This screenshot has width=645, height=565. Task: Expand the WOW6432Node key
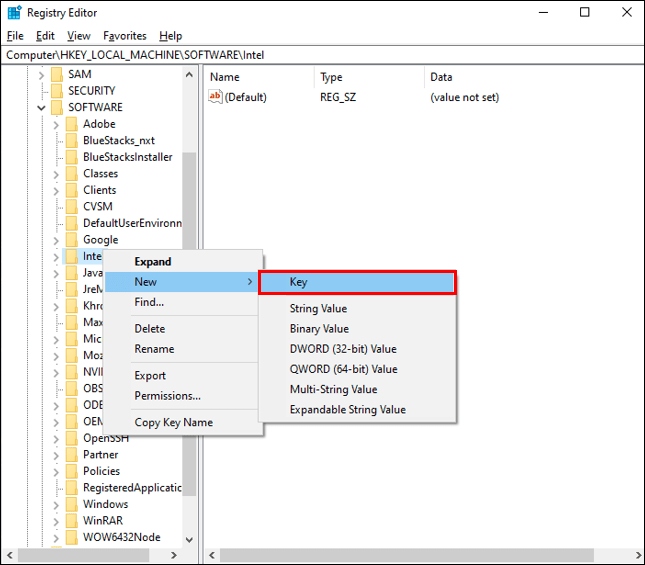coord(56,538)
